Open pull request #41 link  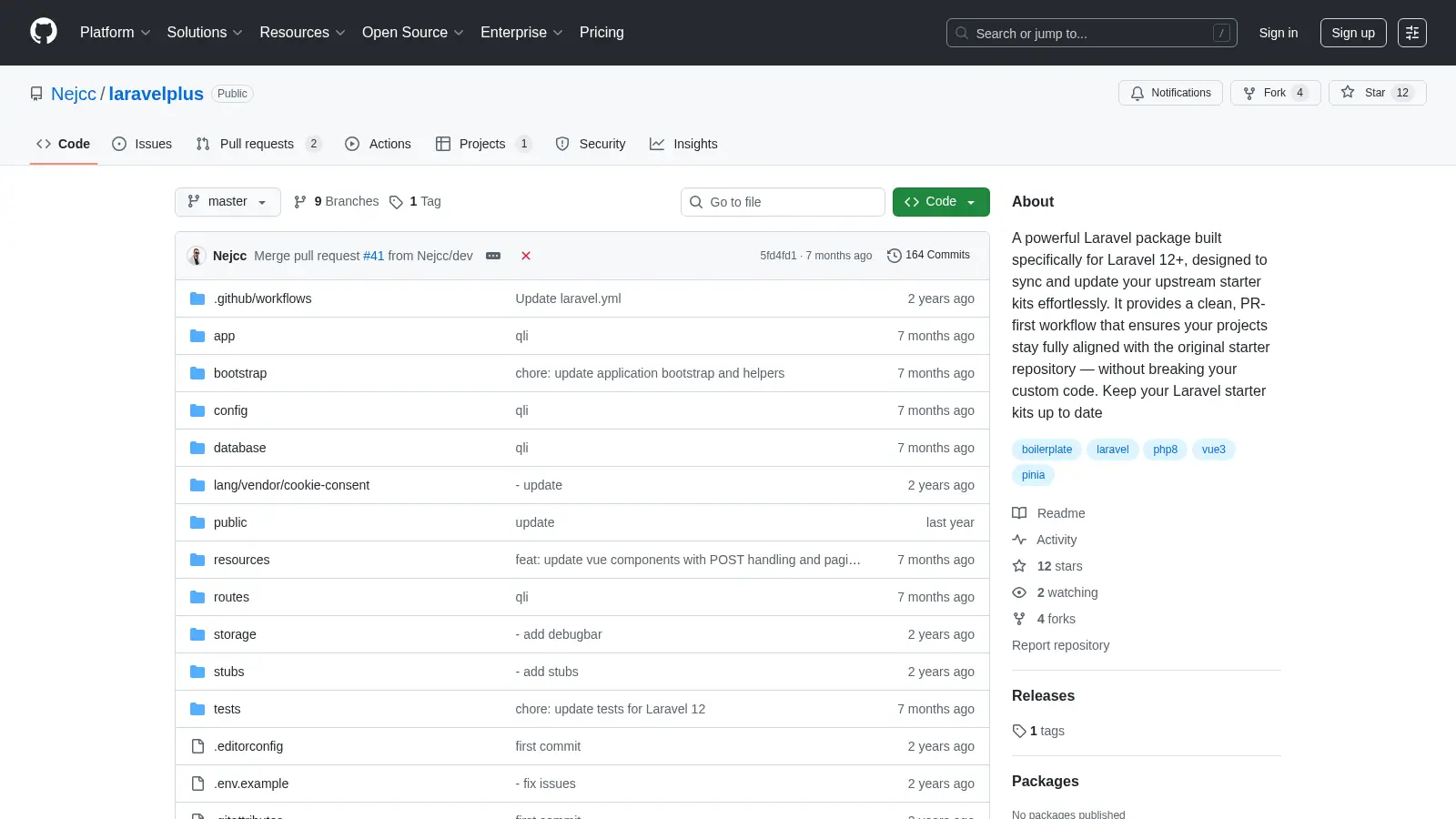(x=373, y=256)
